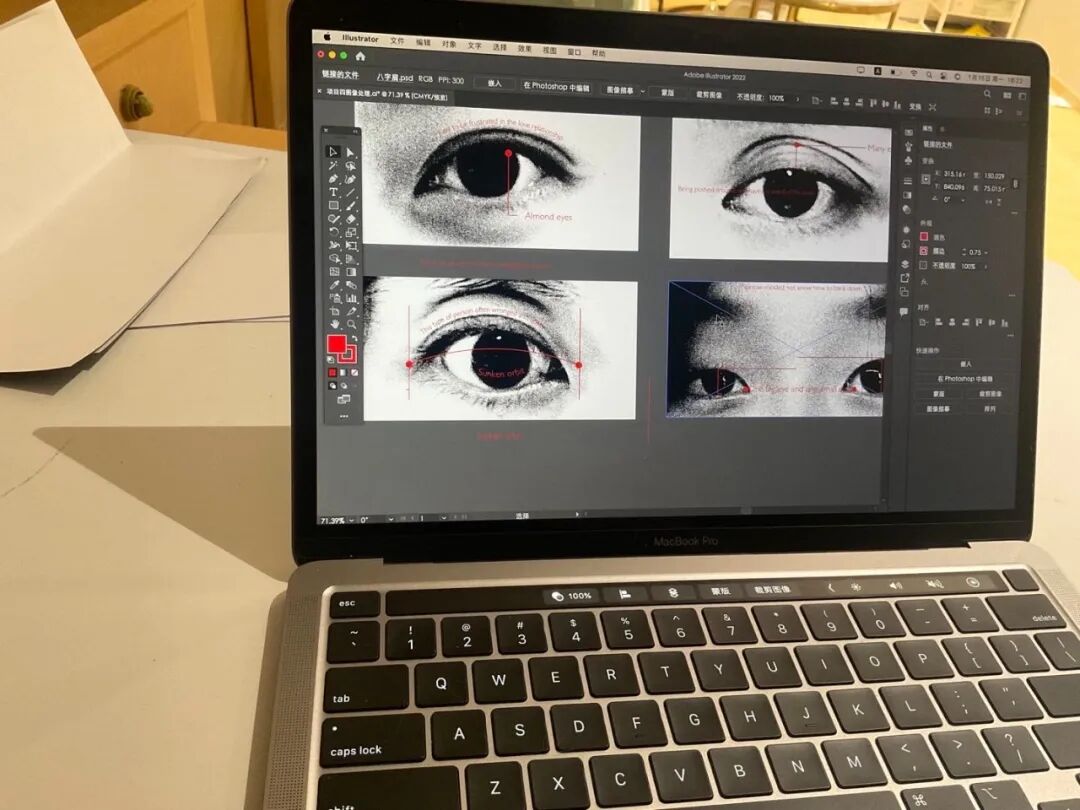
Task: Select the Eraser tool
Action: pos(351,218)
